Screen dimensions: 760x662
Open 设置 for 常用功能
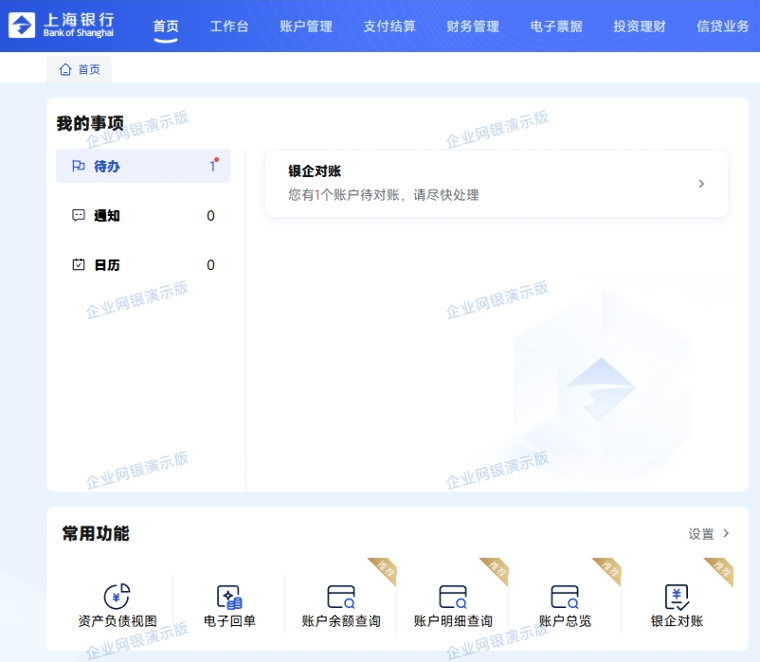click(x=701, y=534)
